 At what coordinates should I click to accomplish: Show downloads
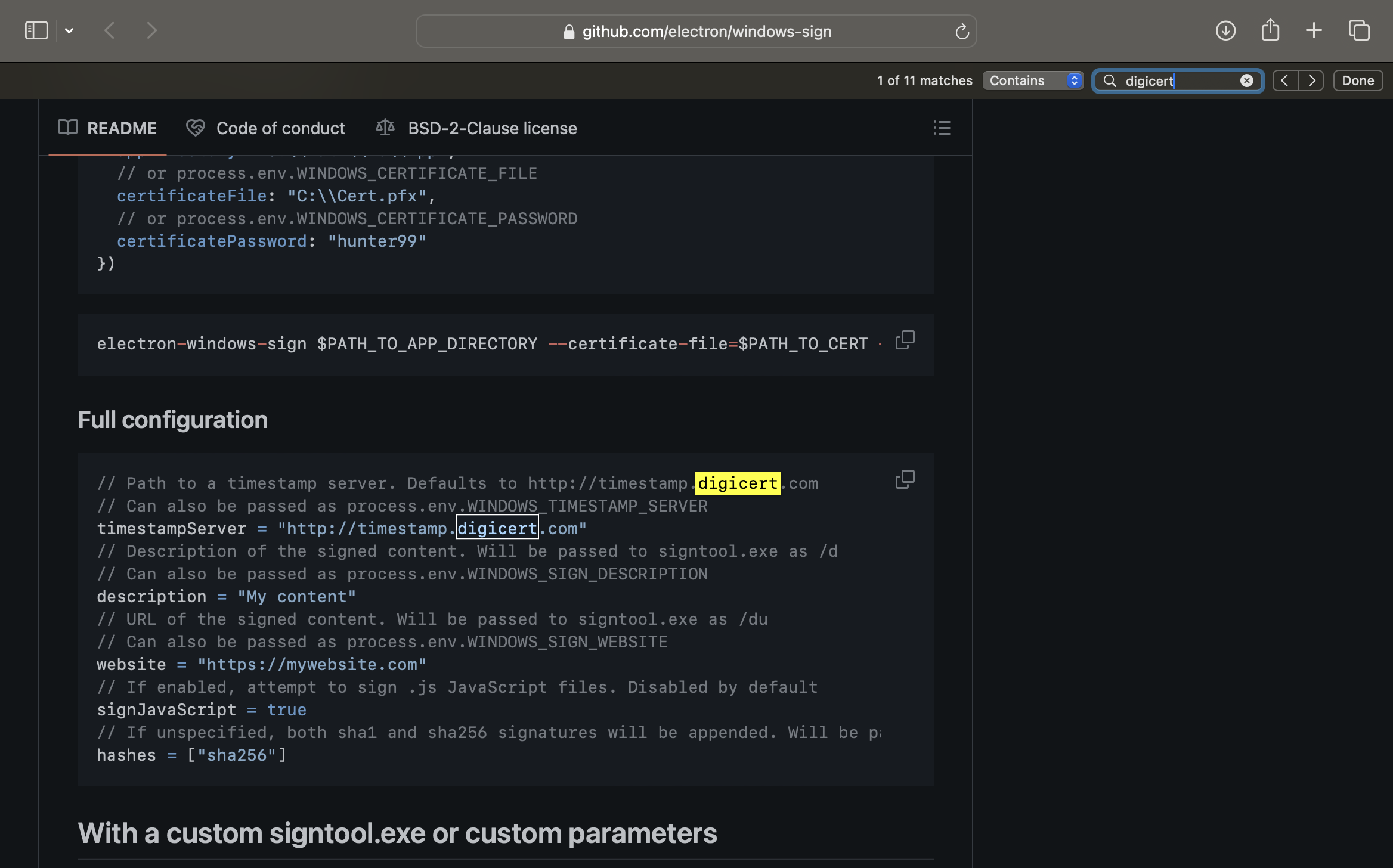[x=1225, y=30]
